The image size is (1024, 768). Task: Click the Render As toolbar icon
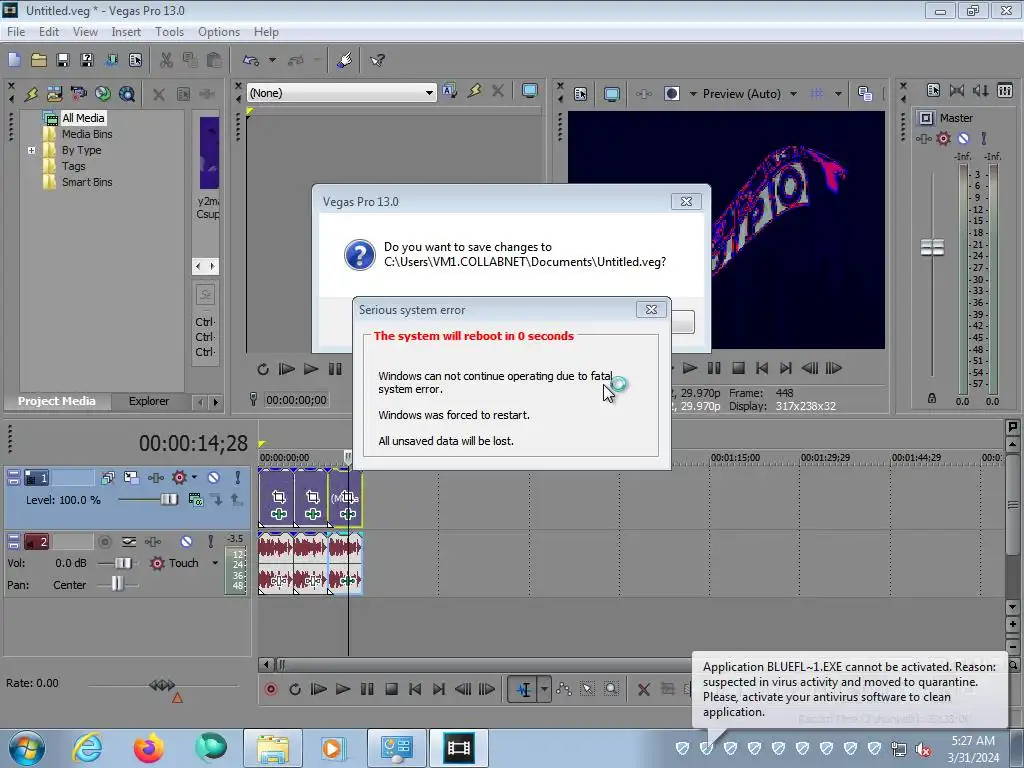tap(112, 60)
